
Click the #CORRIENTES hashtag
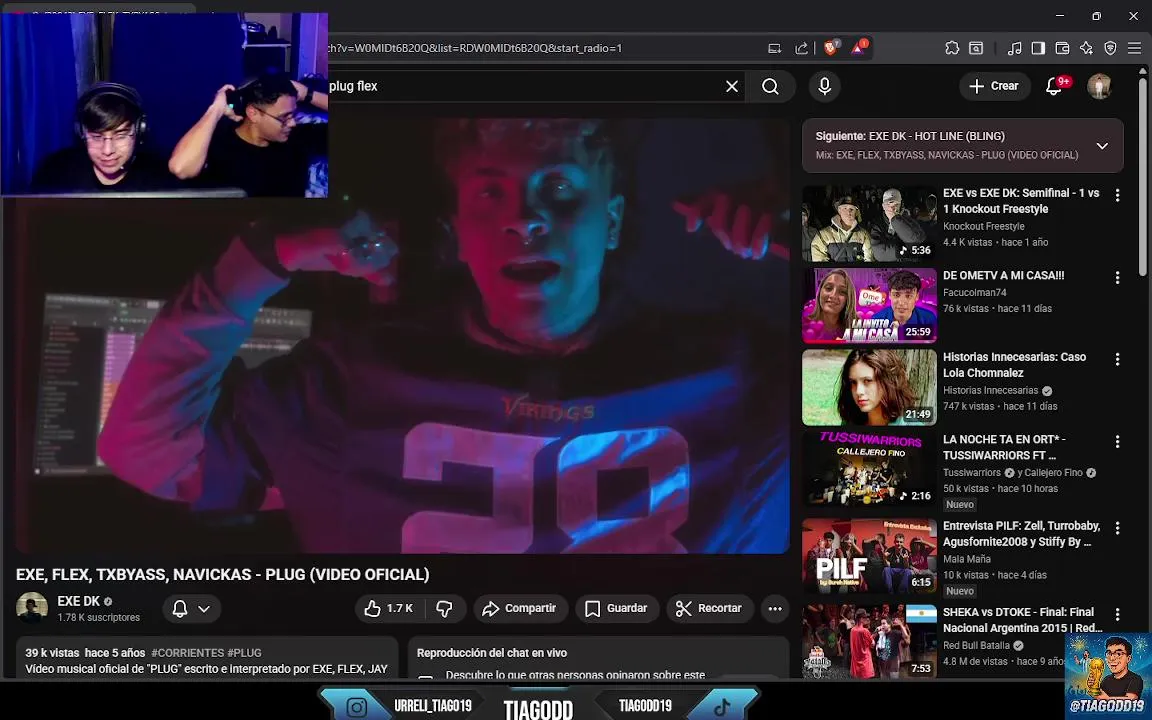[x=187, y=652]
